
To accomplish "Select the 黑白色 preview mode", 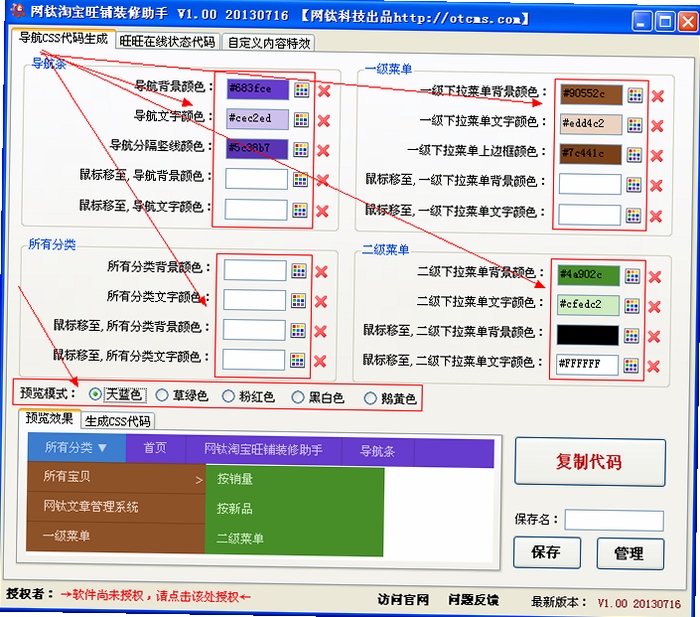I will 298,397.
